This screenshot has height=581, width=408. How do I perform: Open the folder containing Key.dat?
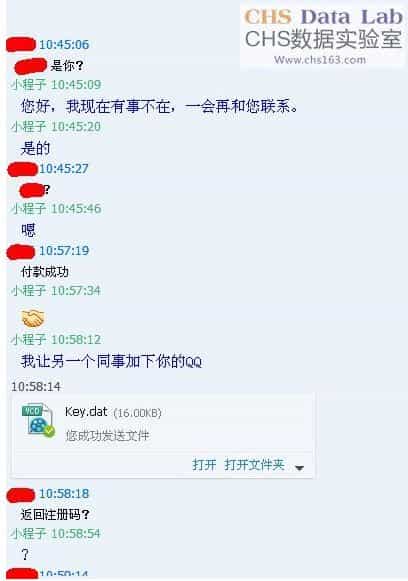254,464
